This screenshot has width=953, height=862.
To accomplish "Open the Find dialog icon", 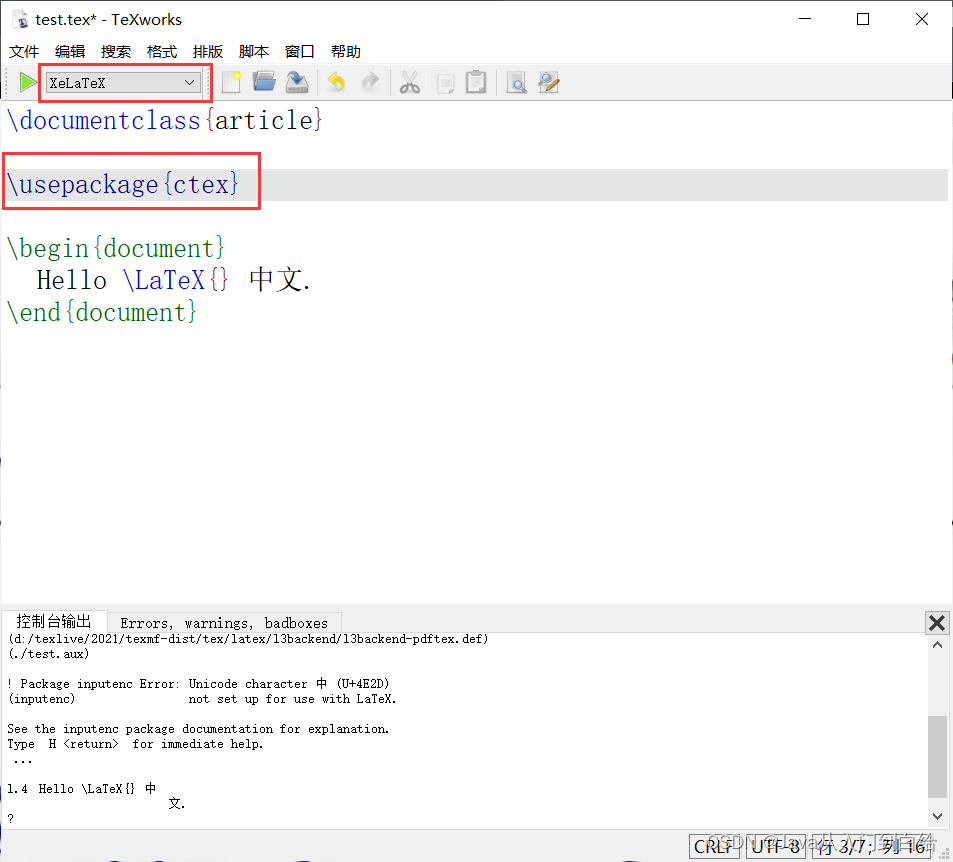I will coord(516,82).
